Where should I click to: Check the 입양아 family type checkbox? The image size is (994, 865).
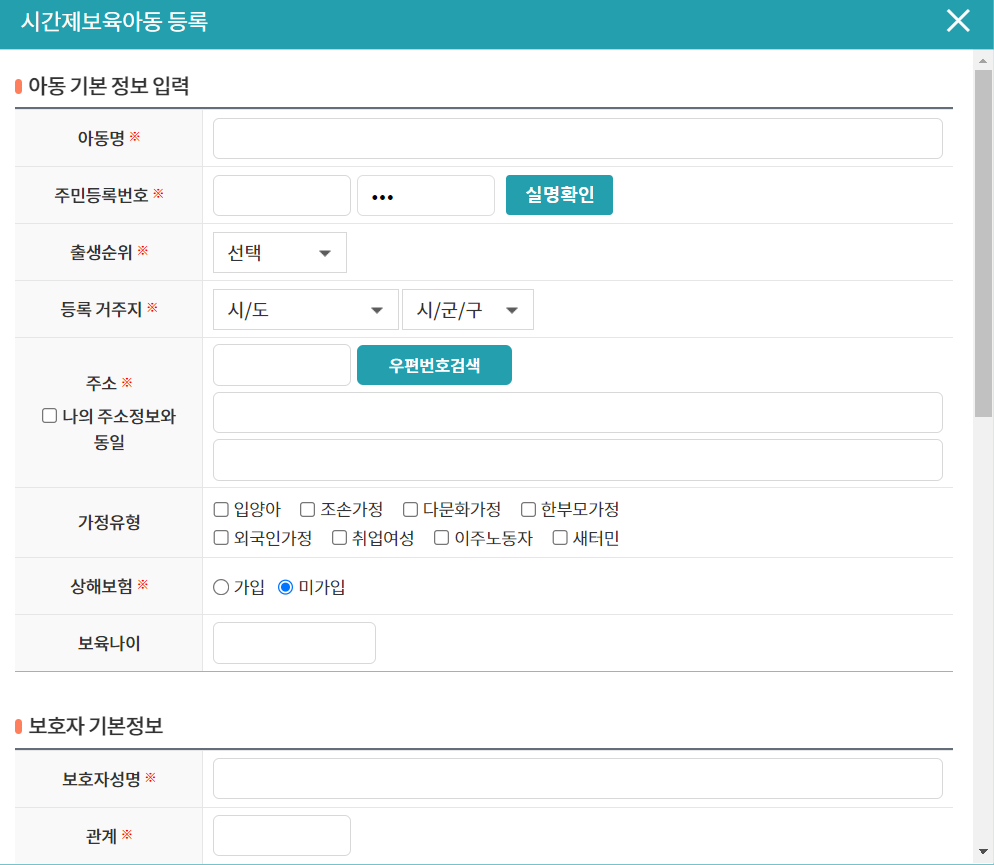[x=220, y=509]
